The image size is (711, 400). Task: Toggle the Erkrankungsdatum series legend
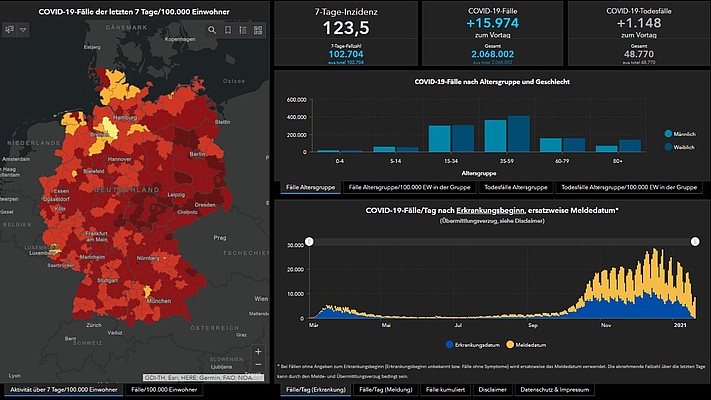click(472, 345)
